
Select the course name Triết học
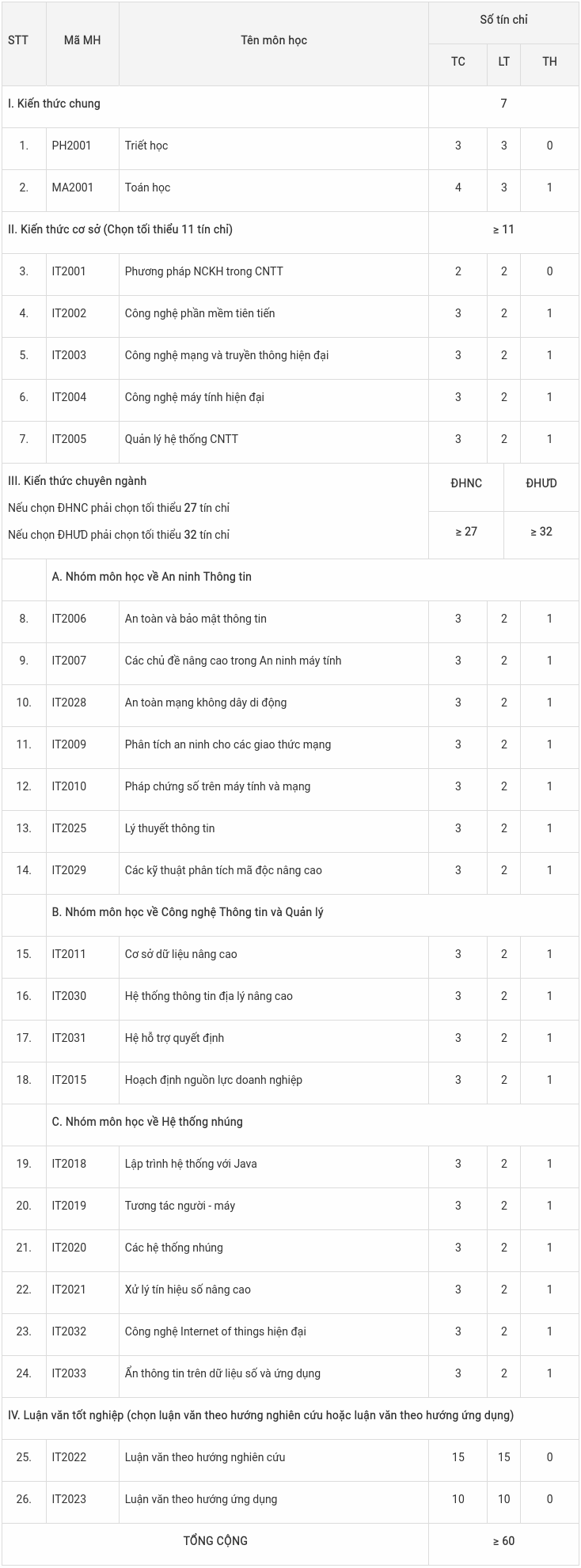[146, 146]
